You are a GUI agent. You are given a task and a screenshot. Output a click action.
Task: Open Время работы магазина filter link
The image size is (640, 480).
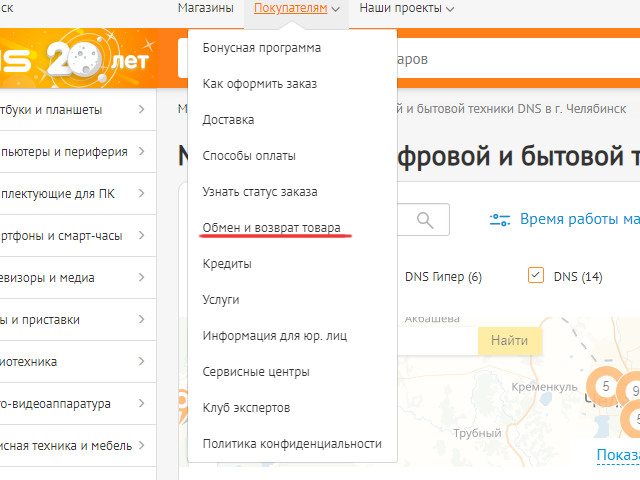click(580, 219)
